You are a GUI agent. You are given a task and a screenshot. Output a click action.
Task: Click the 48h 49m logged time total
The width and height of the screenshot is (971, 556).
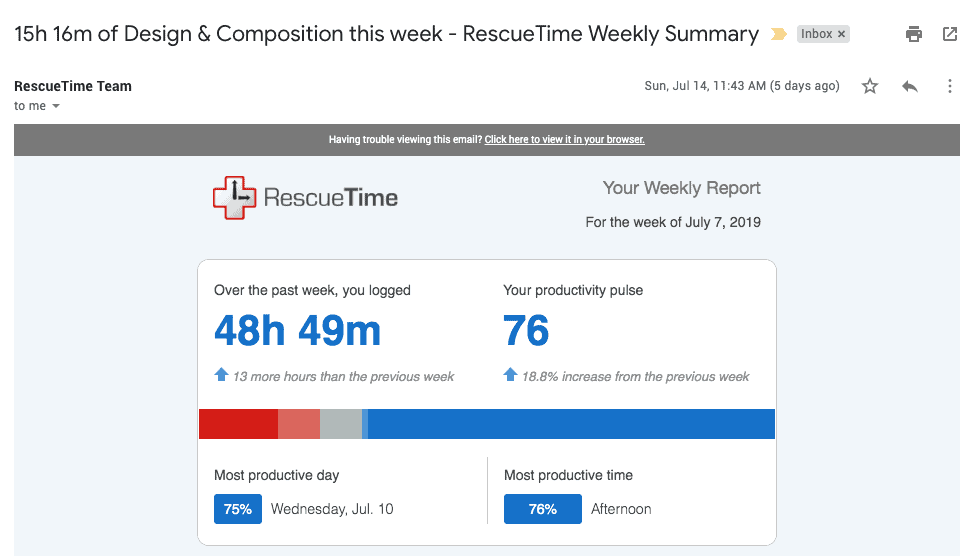pos(297,331)
